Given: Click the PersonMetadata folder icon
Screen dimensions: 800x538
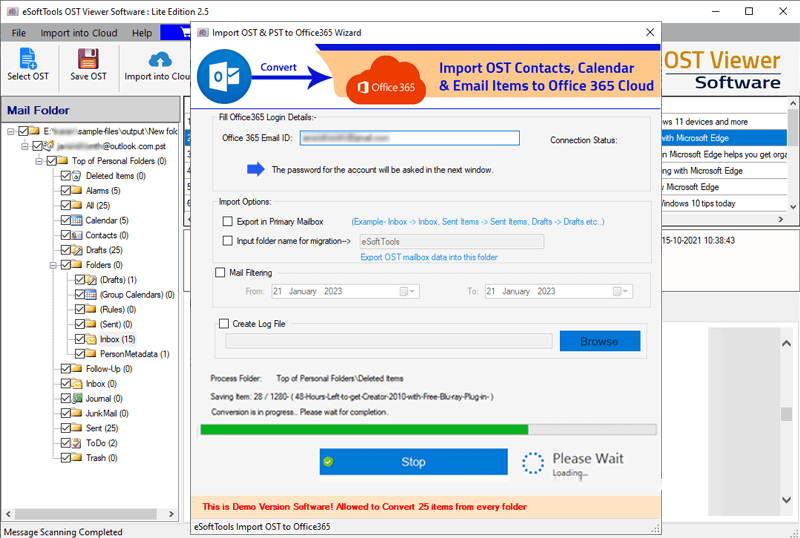Looking at the screenshot, I should (91, 354).
